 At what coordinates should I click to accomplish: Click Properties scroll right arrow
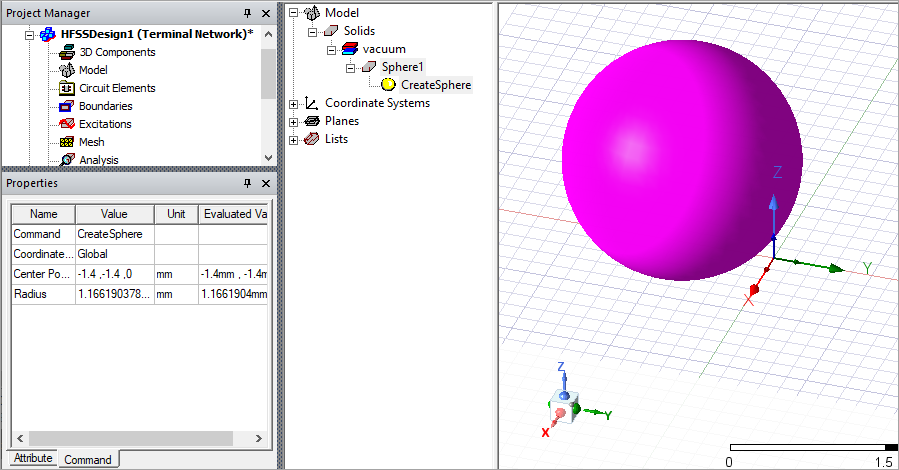(x=259, y=438)
